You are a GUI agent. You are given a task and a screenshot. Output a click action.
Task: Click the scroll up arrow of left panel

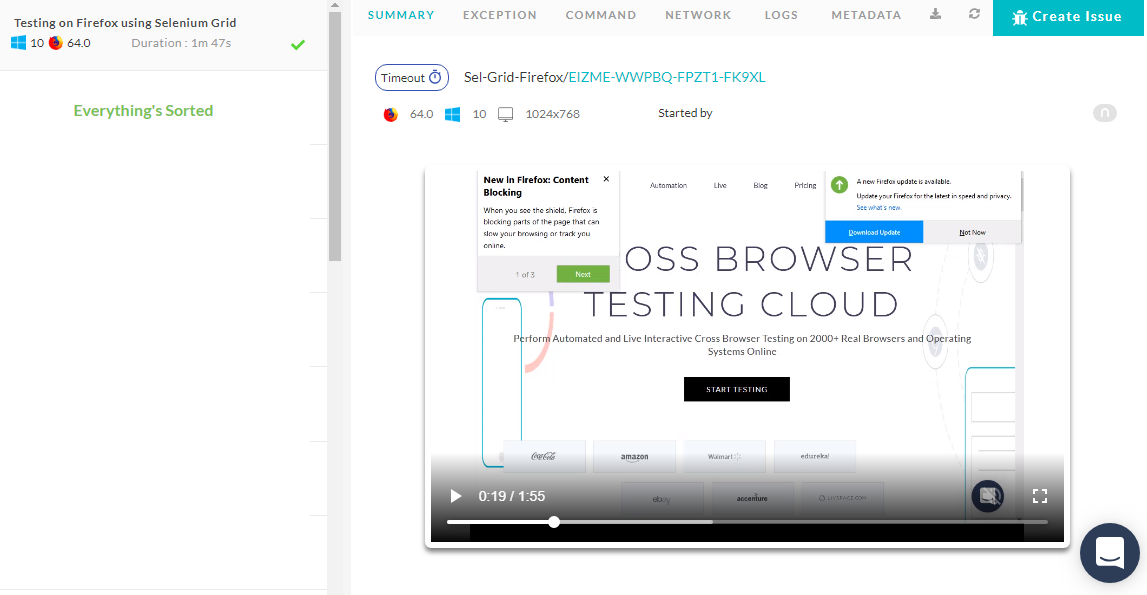coord(335,5)
